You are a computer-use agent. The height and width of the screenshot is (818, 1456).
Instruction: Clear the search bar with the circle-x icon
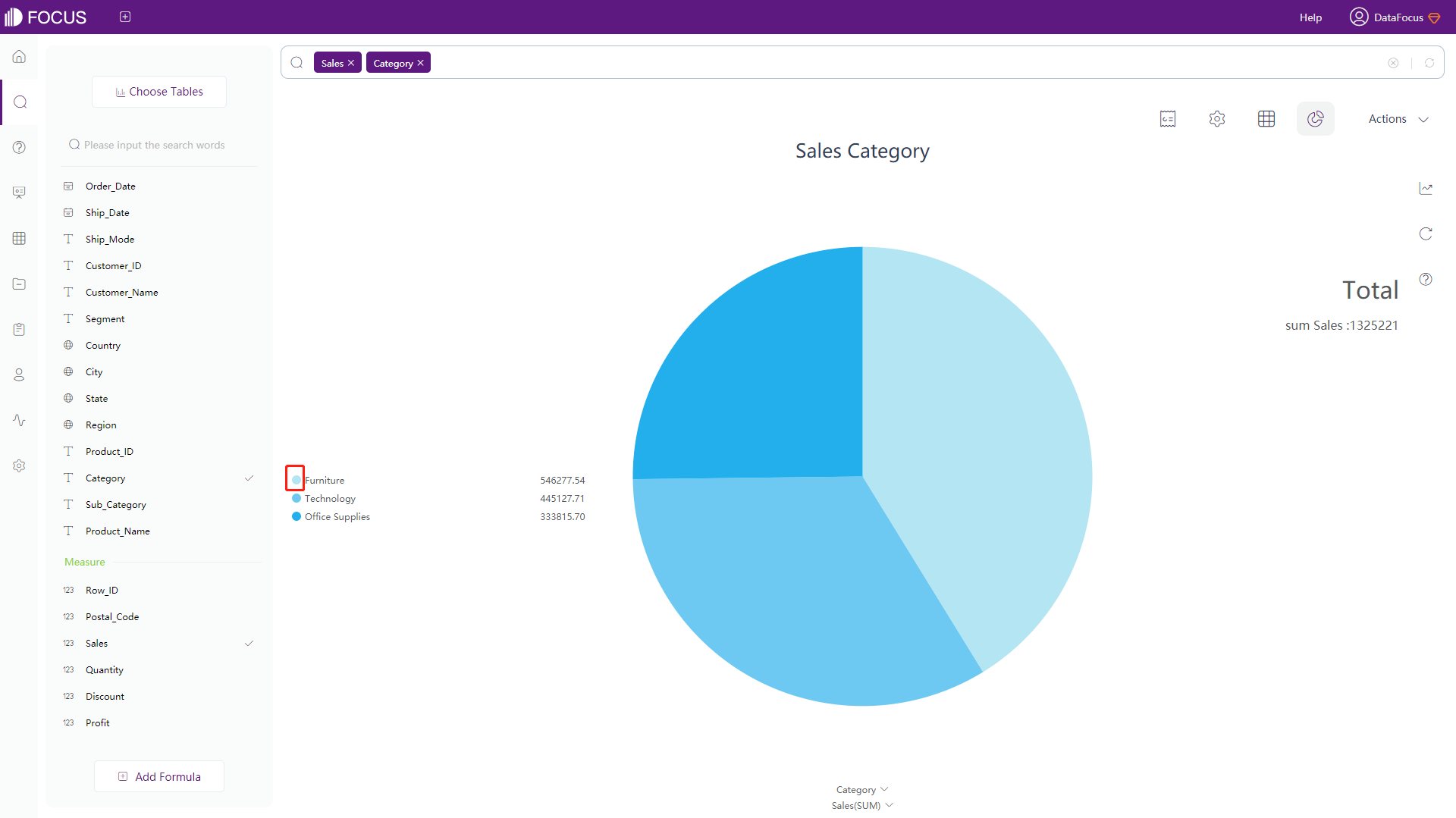(x=1393, y=63)
